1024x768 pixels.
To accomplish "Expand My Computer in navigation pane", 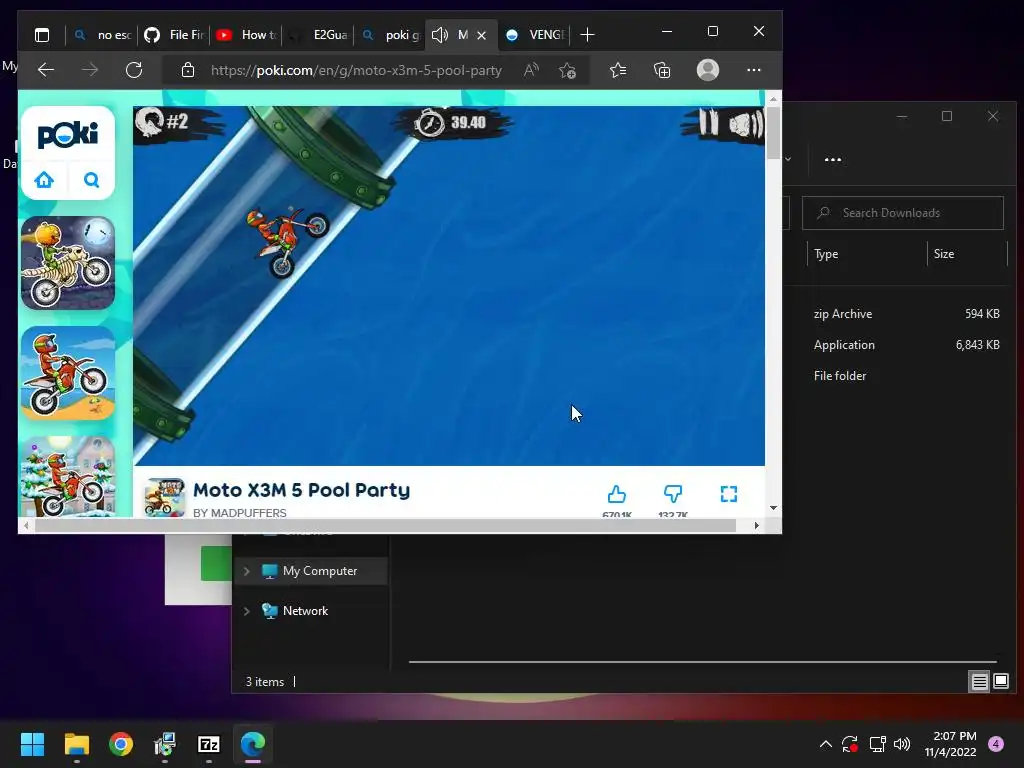I will (246, 571).
